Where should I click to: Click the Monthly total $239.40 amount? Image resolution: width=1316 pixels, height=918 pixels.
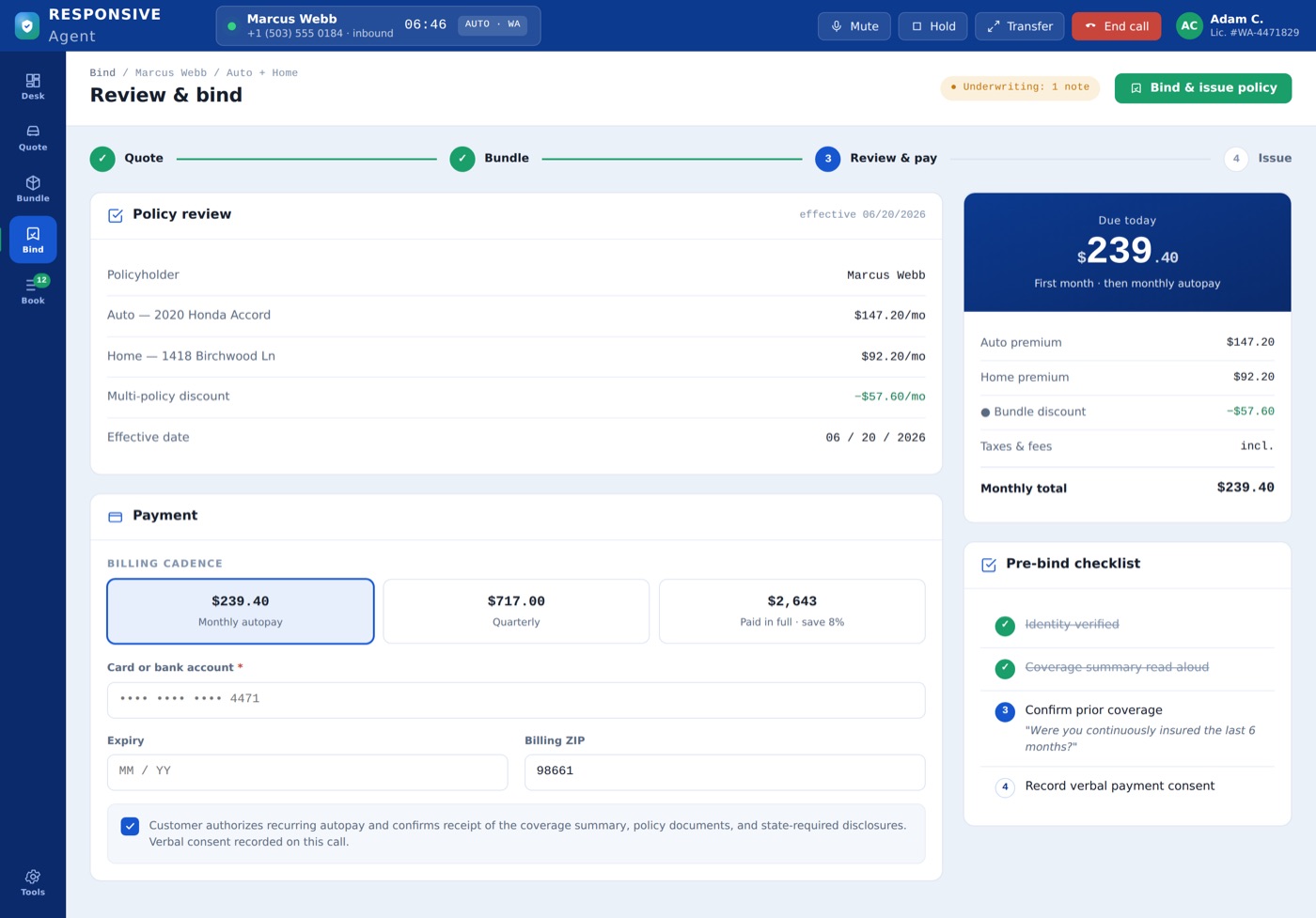tap(1245, 488)
